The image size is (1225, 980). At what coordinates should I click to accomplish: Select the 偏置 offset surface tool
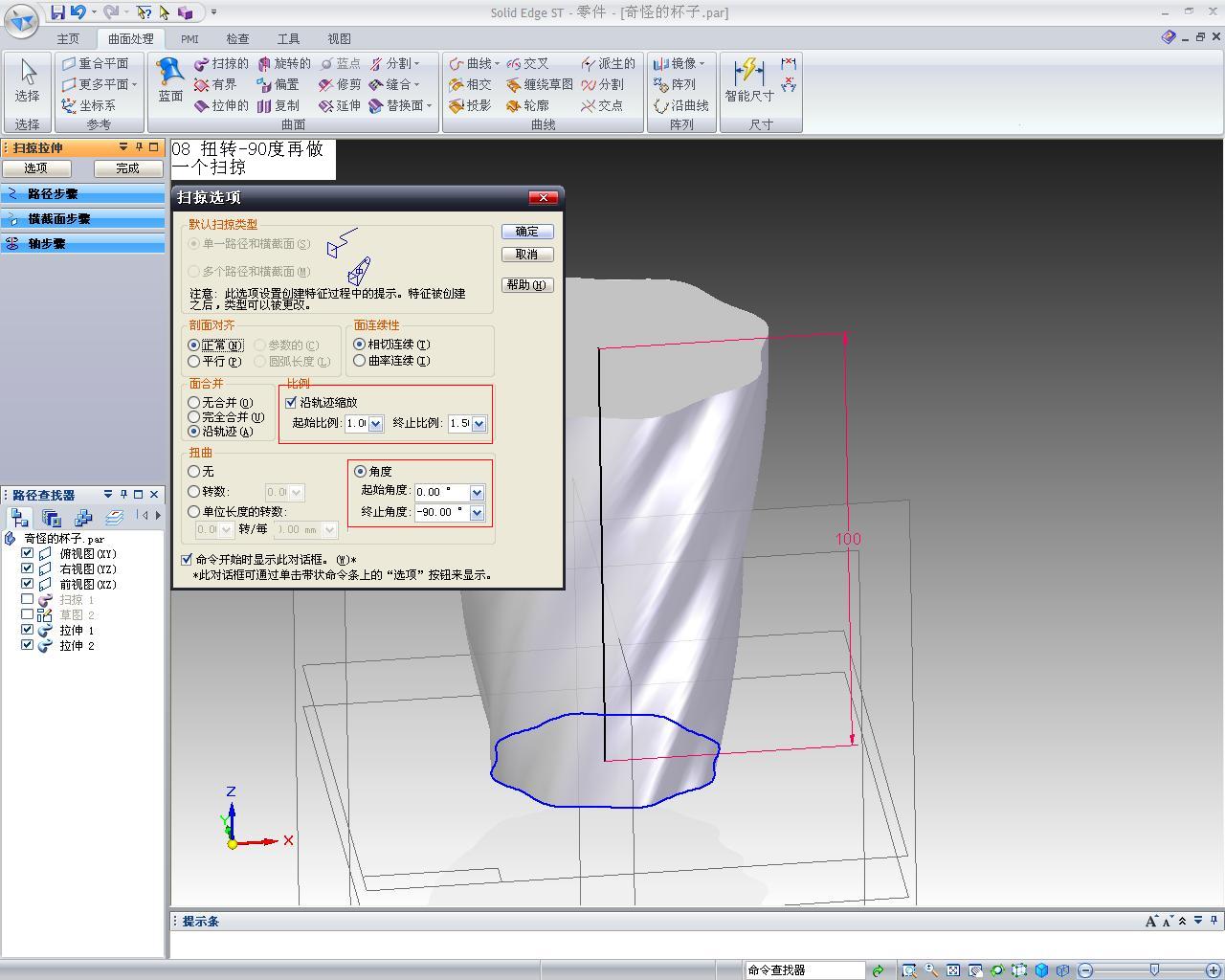click(x=278, y=84)
